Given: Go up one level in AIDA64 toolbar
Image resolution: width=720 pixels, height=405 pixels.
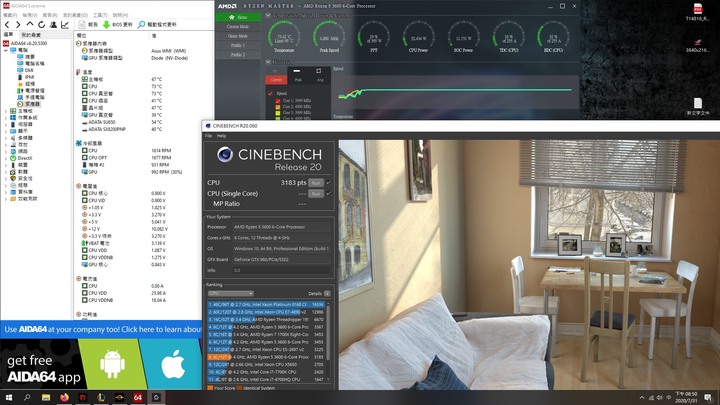Looking at the screenshot, I should (30, 24).
